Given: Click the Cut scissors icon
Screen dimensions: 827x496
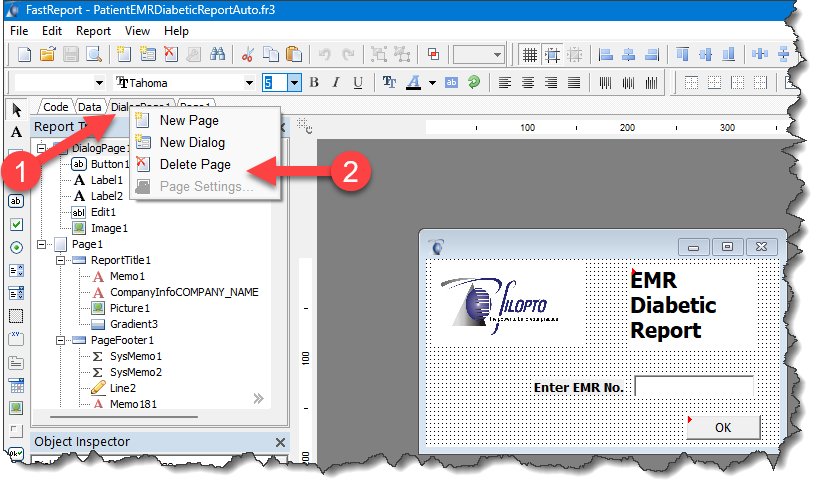Looking at the screenshot, I should click(x=247, y=54).
